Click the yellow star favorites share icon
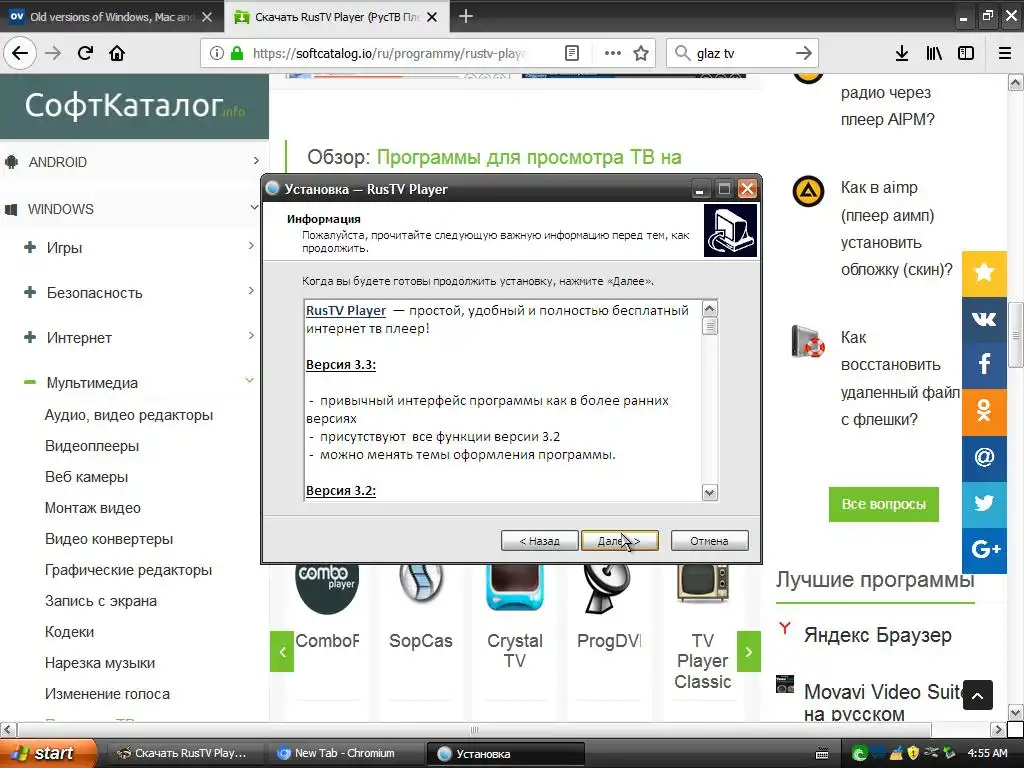This screenshot has width=1024, height=768. coord(984,273)
